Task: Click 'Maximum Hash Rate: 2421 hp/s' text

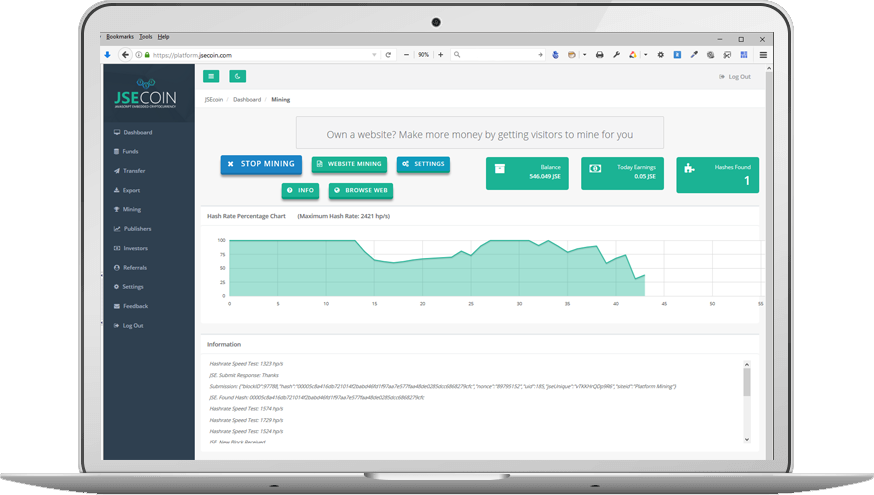Action: pyautogui.click(x=343, y=216)
